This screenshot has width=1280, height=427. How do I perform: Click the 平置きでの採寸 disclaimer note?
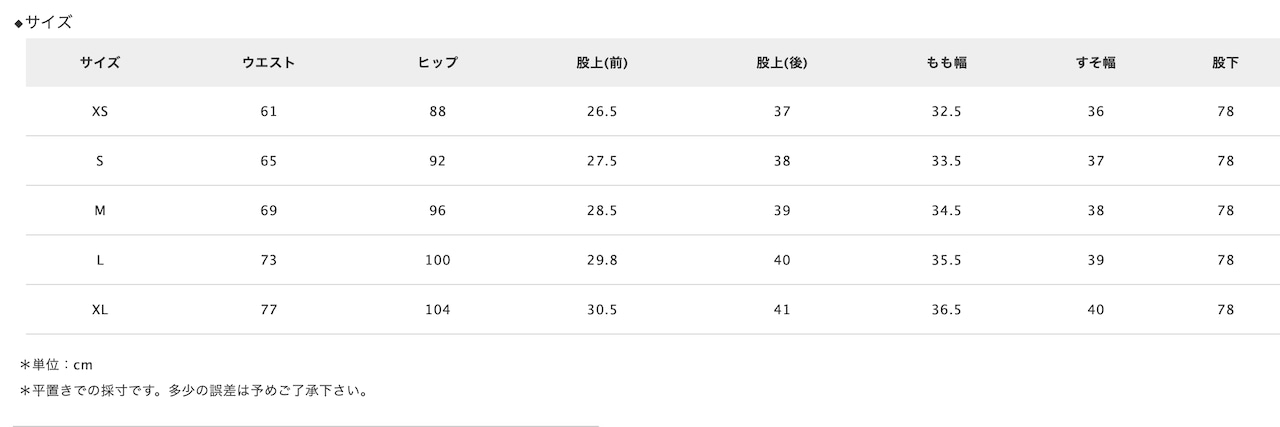click(x=194, y=390)
